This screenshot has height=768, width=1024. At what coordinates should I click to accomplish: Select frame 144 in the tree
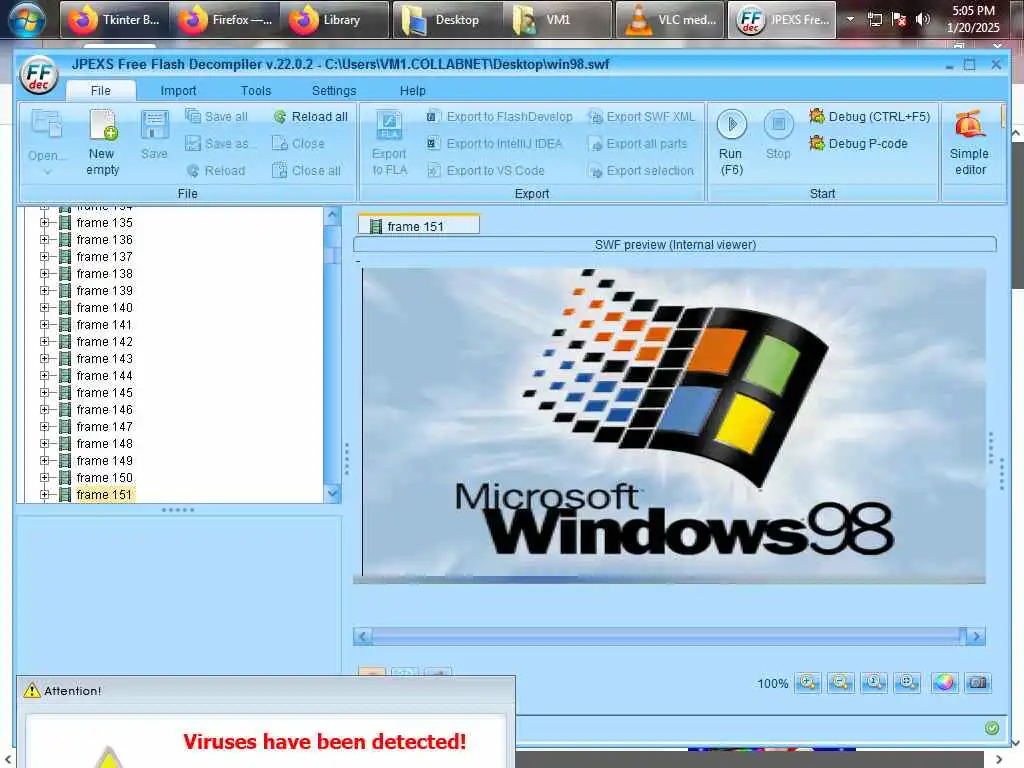(104, 376)
